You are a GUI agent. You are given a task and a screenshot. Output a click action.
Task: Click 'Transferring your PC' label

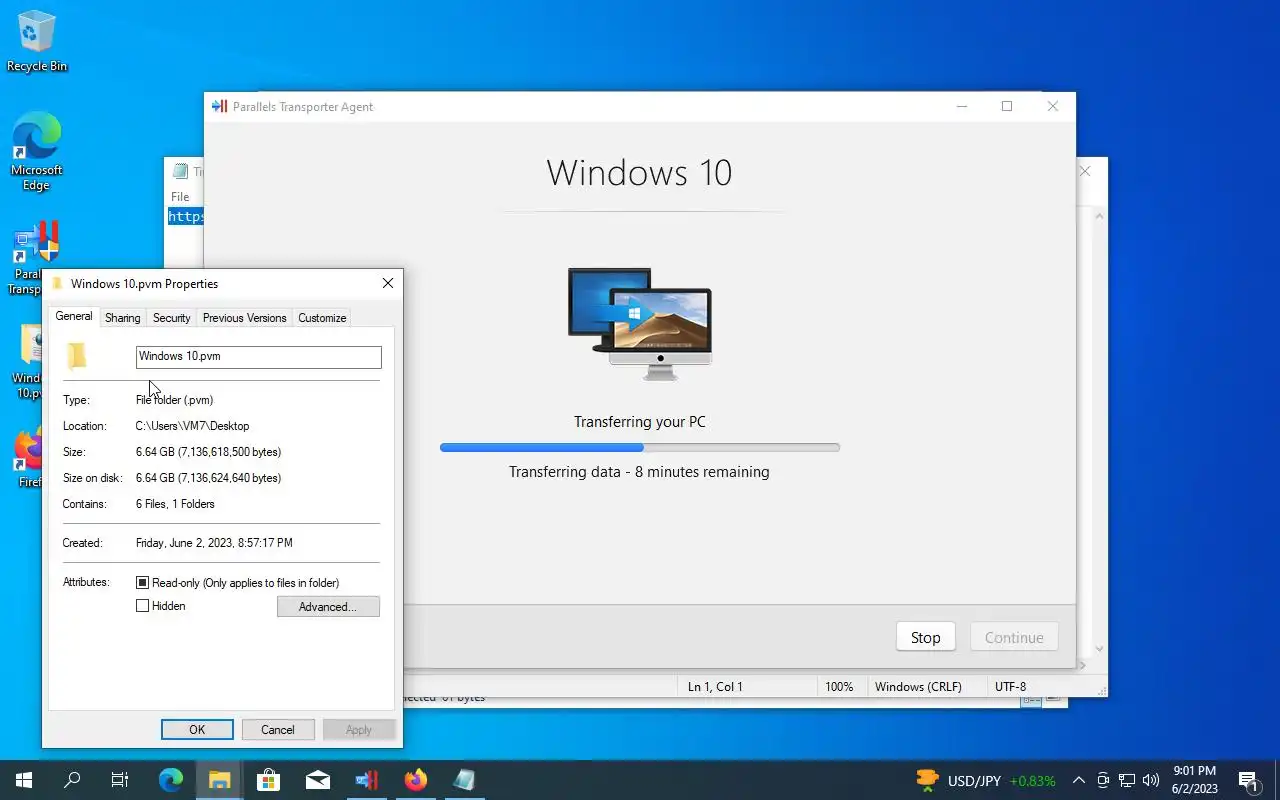click(x=640, y=422)
